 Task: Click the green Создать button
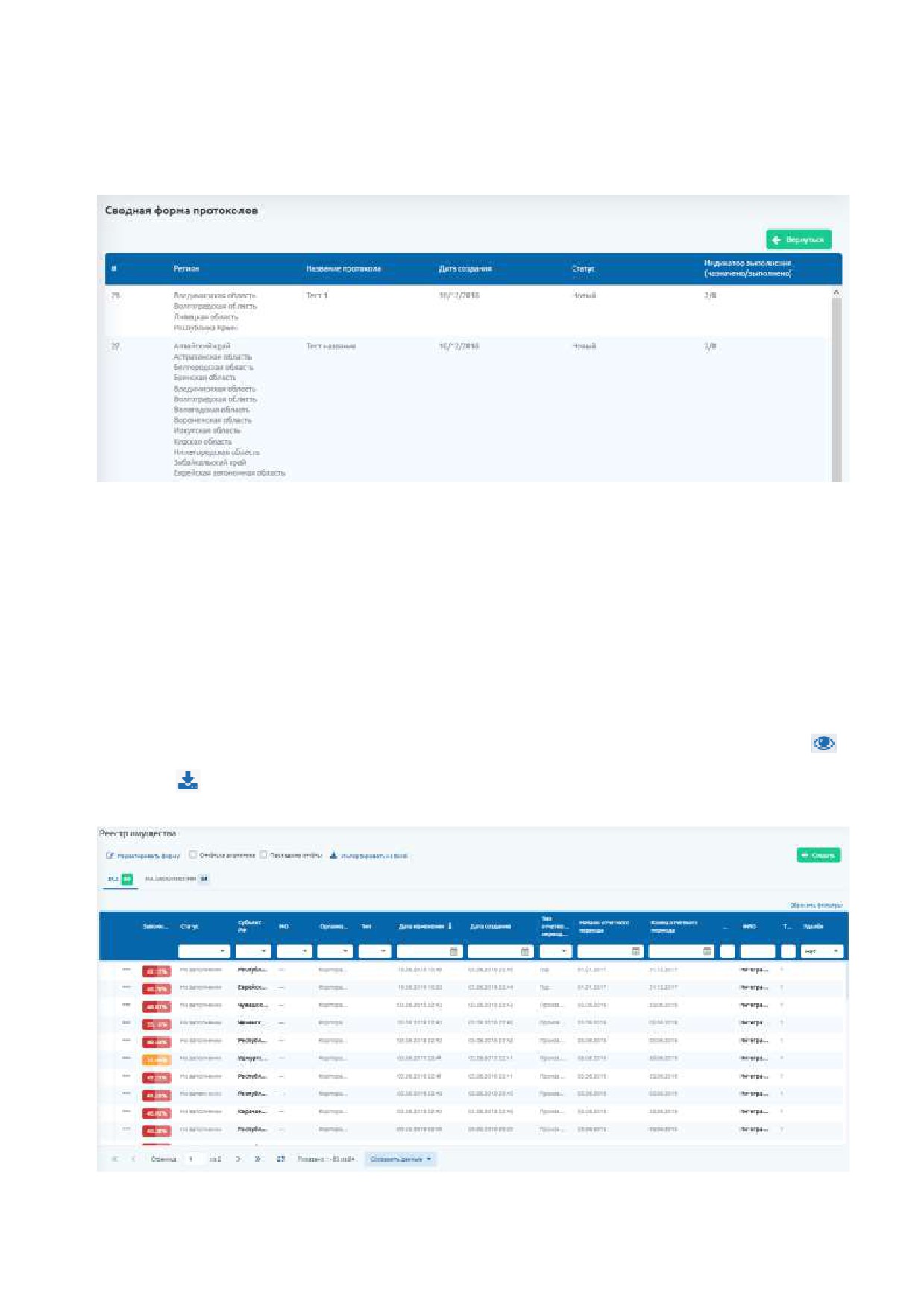pos(819,855)
